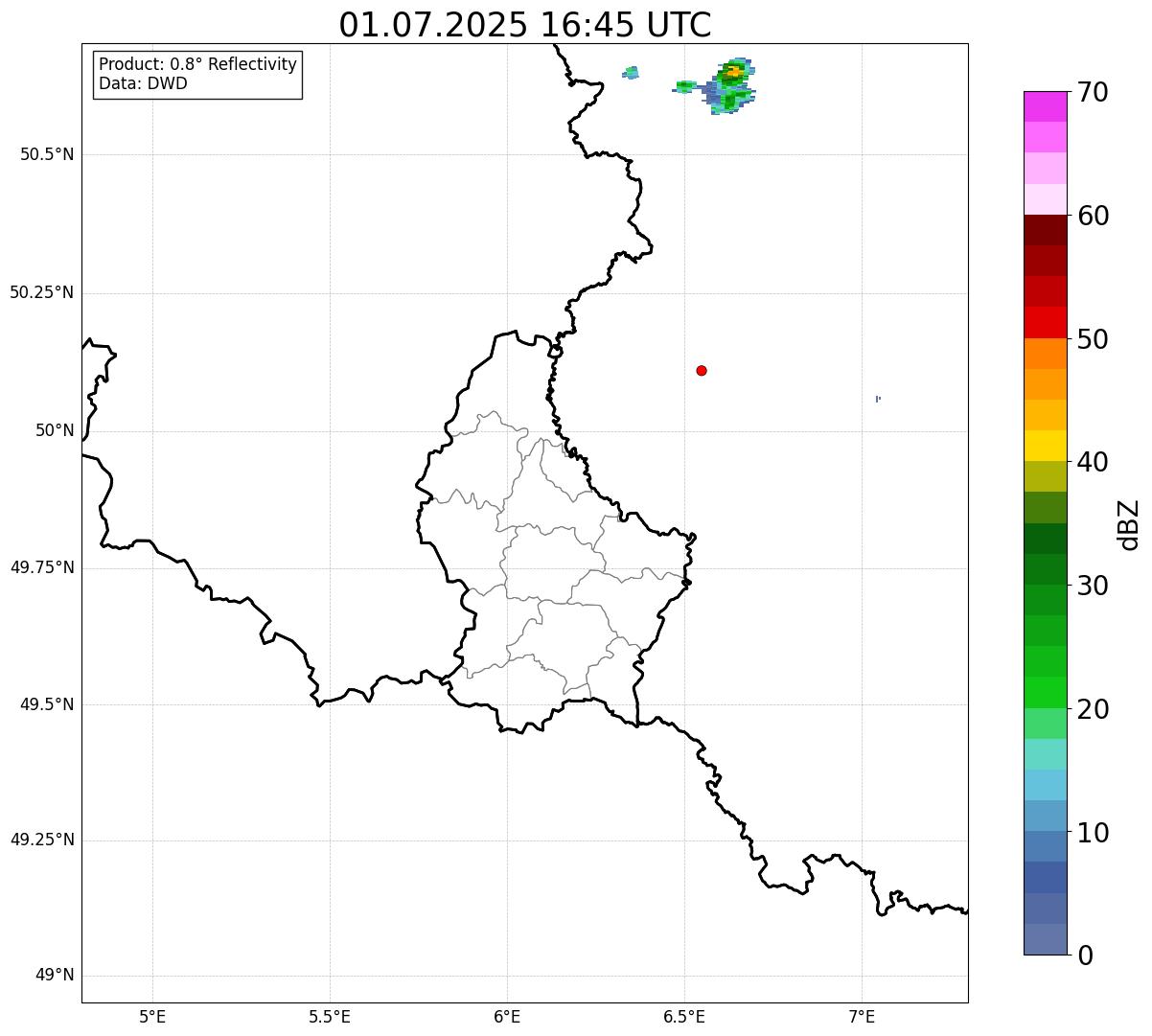Screen dimensions: 1152x1036
Task: Click the colorbar tick value "10"
Action: click(x=1093, y=832)
